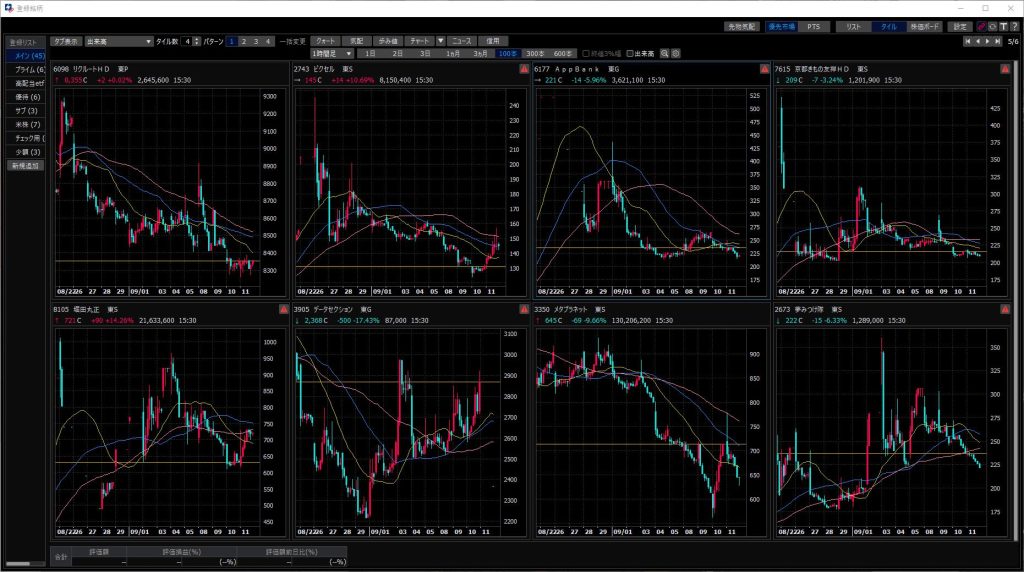Click the T text-size icon in top toolbar
The height and width of the screenshot is (572, 1024).
click(x=1003, y=27)
